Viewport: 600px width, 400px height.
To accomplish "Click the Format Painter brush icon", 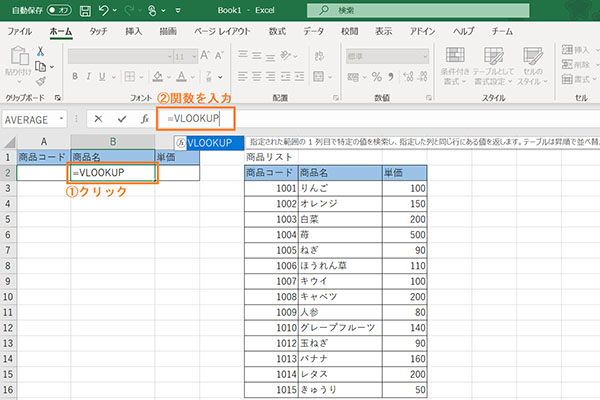I will [x=39, y=82].
